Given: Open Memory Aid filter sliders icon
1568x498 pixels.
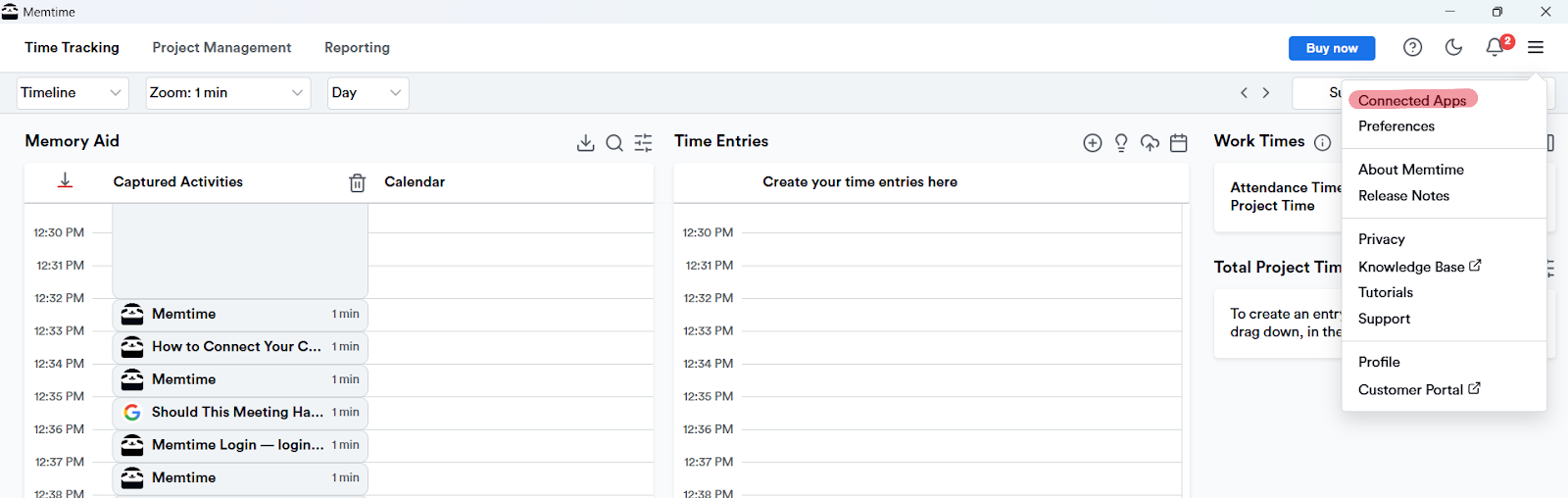Looking at the screenshot, I should 643,143.
